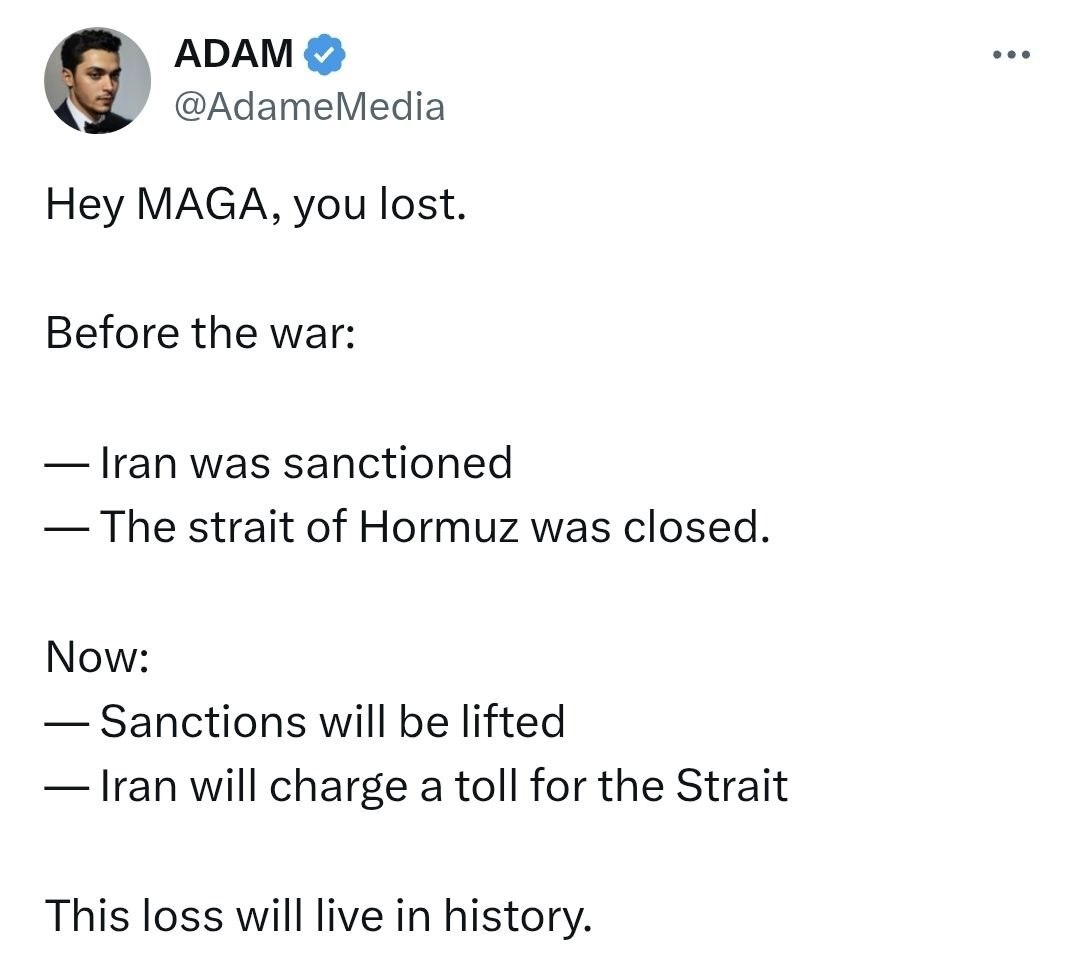The width and height of the screenshot is (1080, 962).
Task: Open ADAM's profile picture
Action: [97, 80]
